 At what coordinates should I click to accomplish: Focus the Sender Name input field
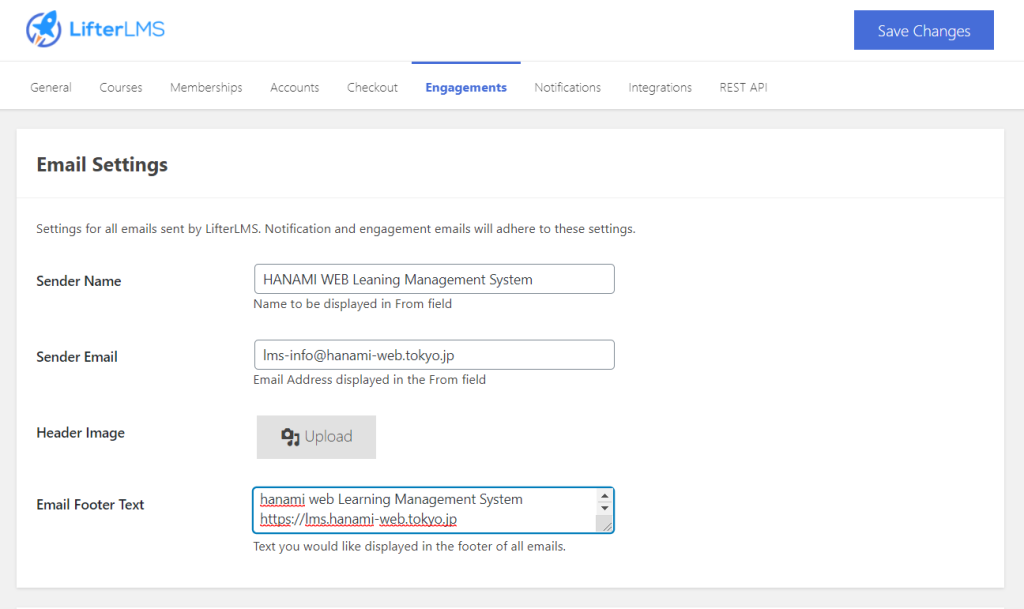[434, 279]
